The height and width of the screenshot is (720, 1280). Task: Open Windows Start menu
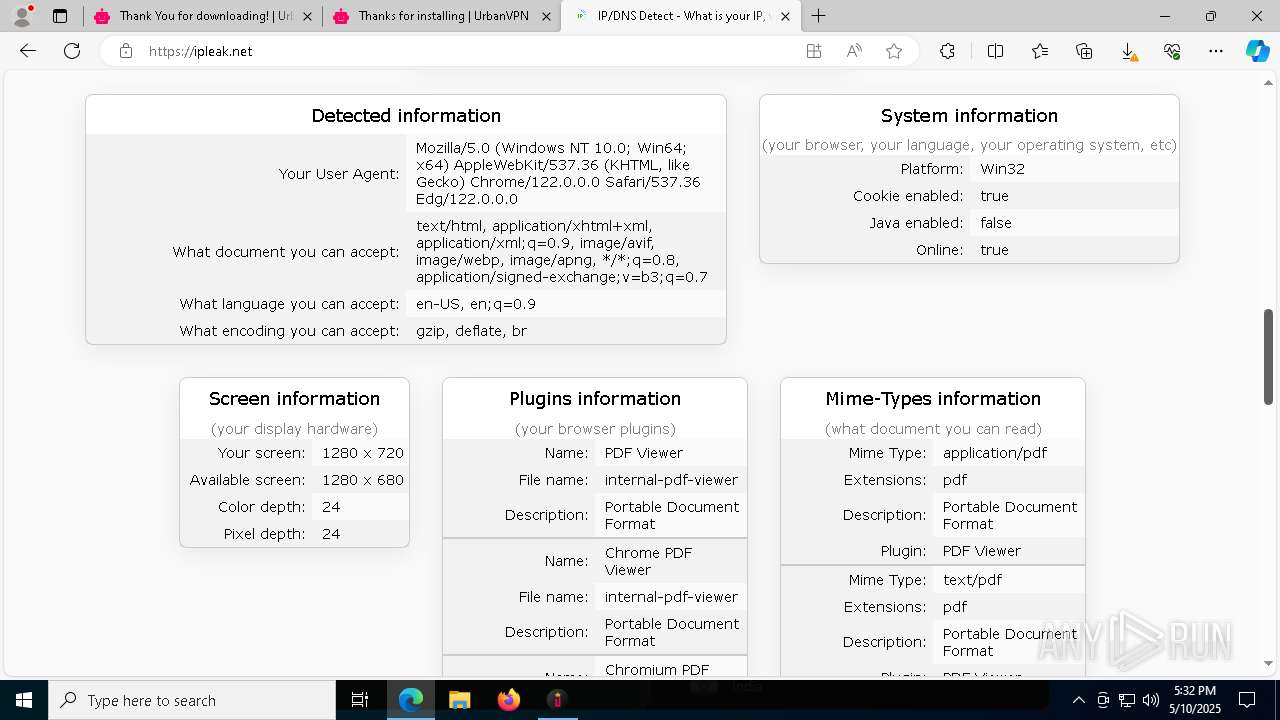point(24,700)
